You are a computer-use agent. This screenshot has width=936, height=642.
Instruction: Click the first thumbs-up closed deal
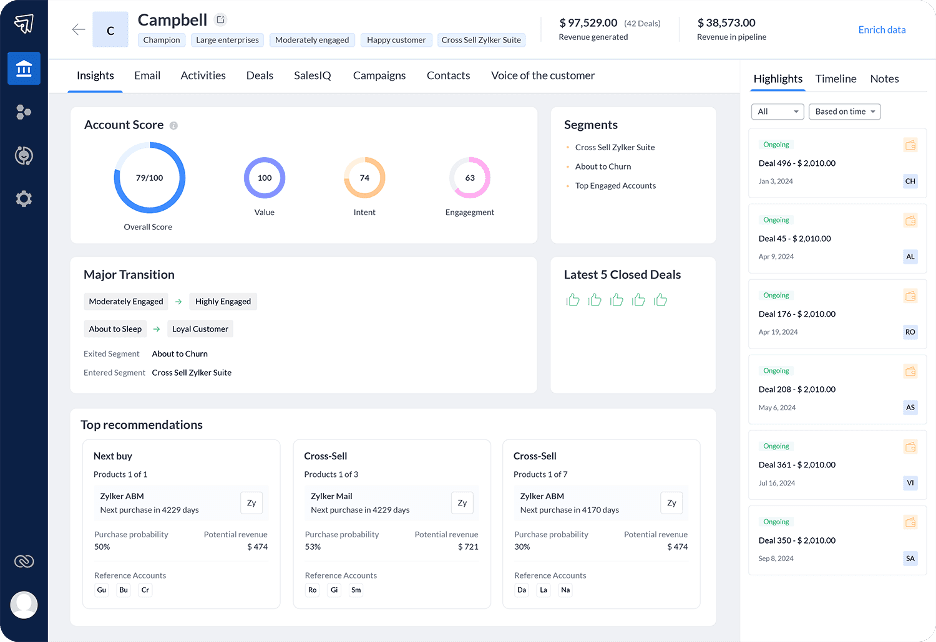pyautogui.click(x=573, y=300)
